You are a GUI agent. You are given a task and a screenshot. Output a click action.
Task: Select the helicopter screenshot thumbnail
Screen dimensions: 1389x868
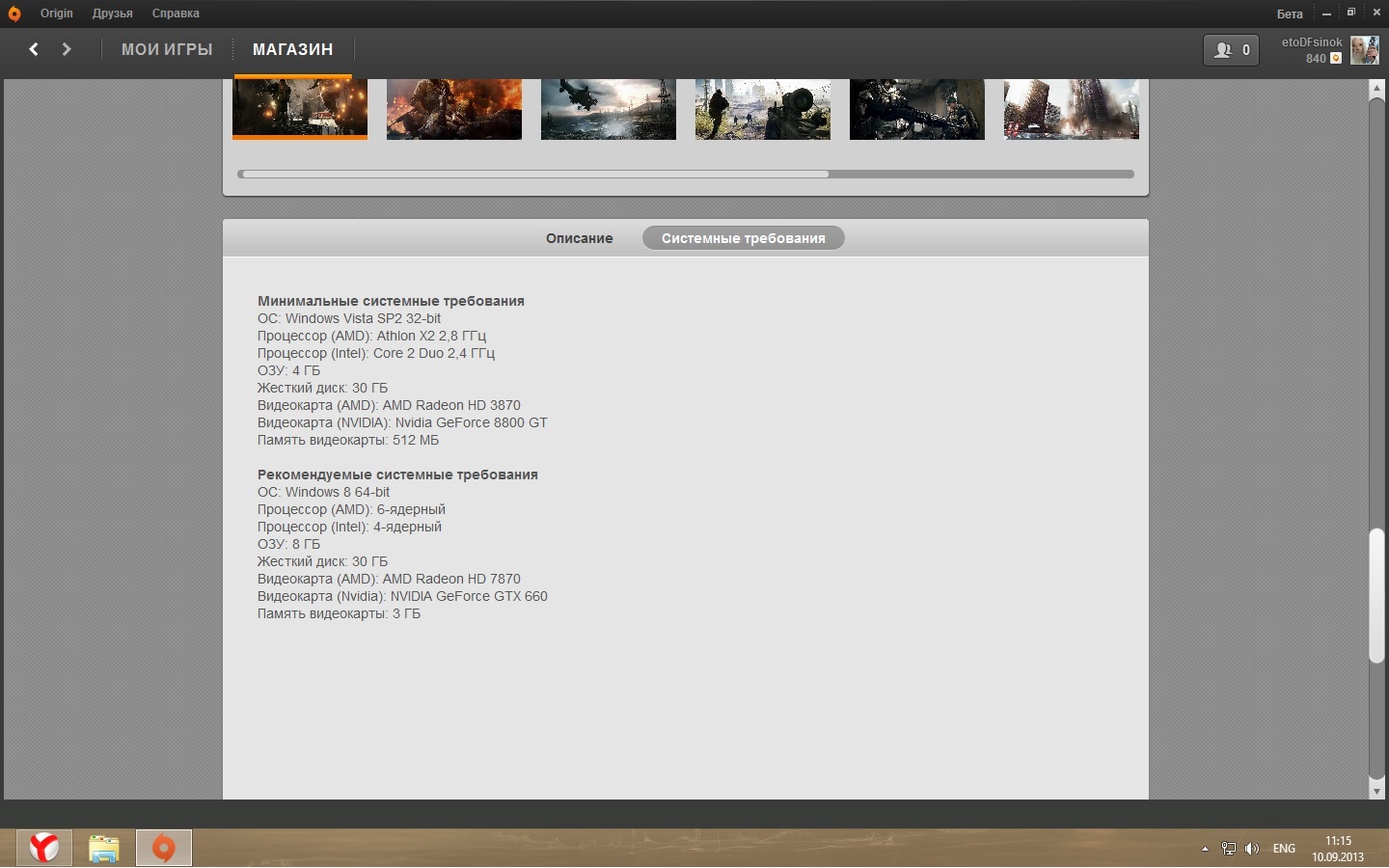point(608,109)
